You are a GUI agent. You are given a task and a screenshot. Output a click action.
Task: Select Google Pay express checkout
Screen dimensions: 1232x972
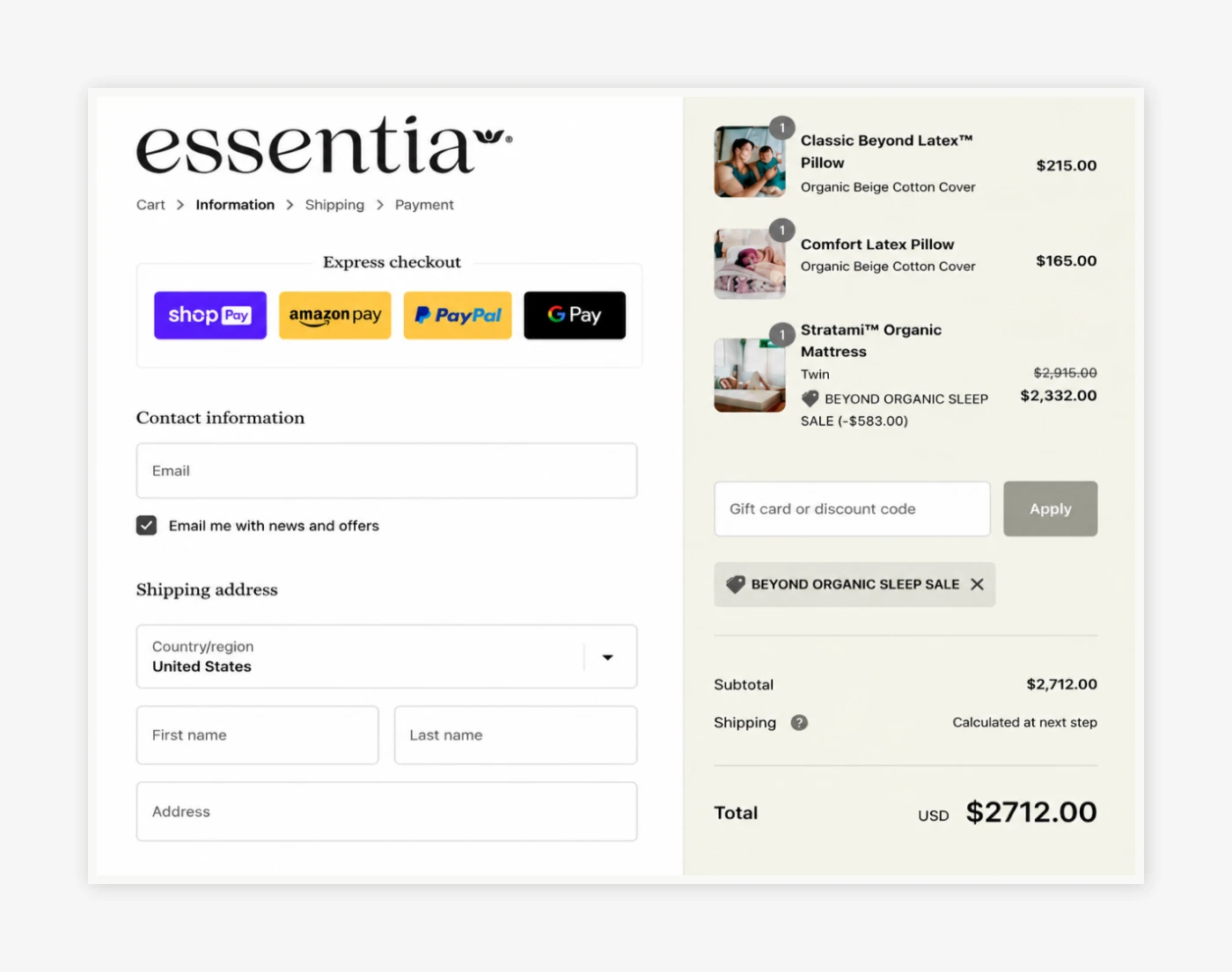tap(575, 315)
